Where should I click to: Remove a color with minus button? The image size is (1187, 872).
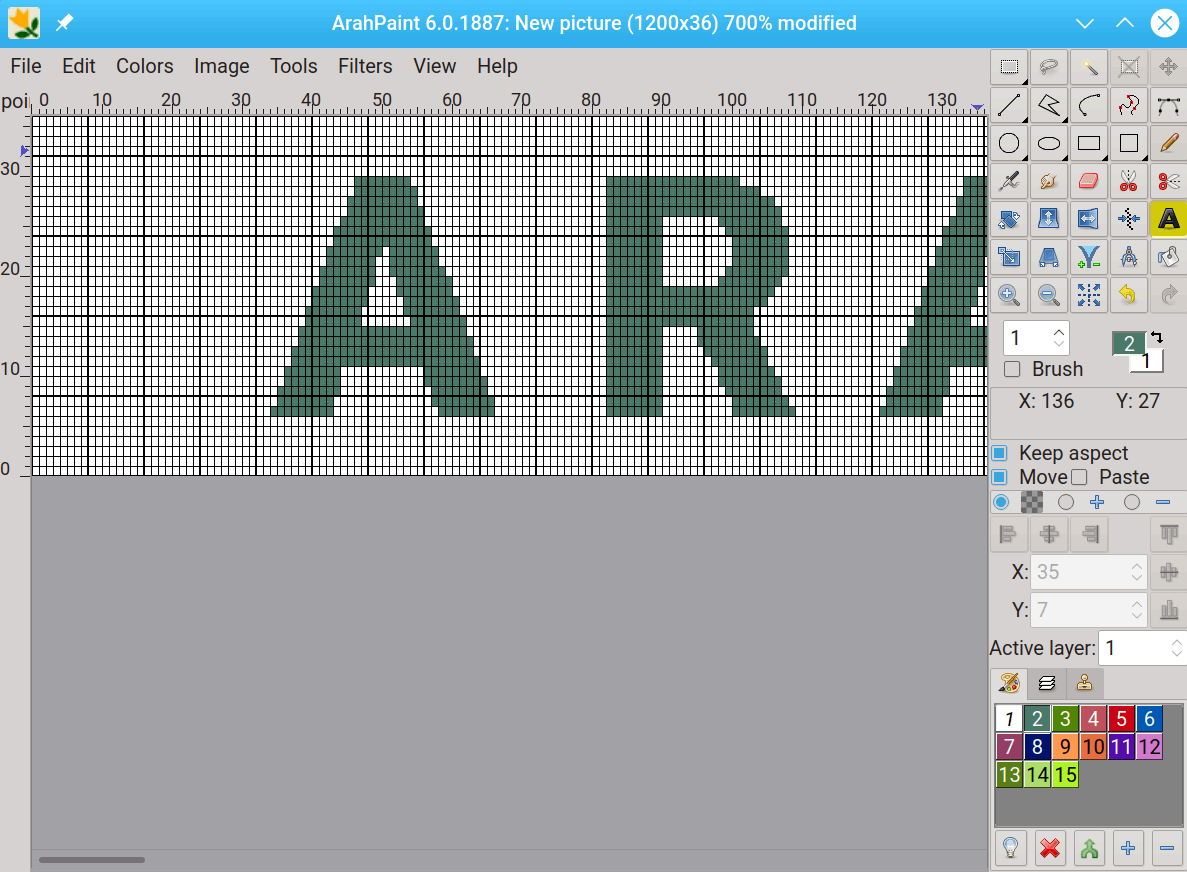pyautogui.click(x=1167, y=849)
